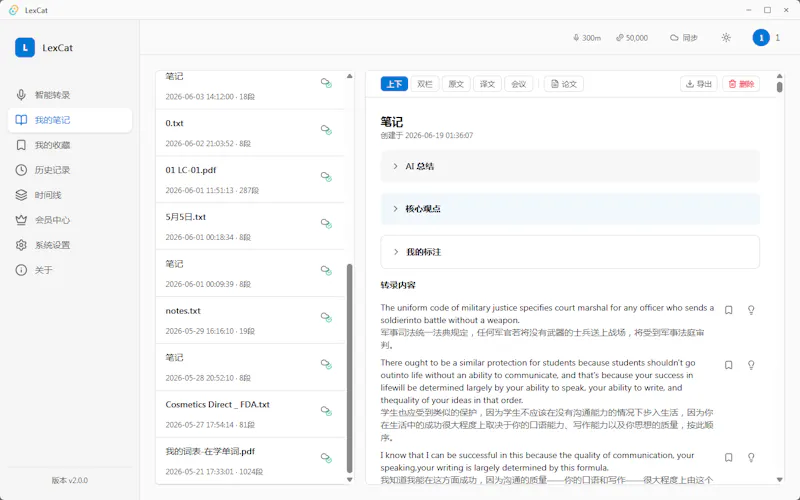Click the 50,000 quota indicator

[632, 38]
